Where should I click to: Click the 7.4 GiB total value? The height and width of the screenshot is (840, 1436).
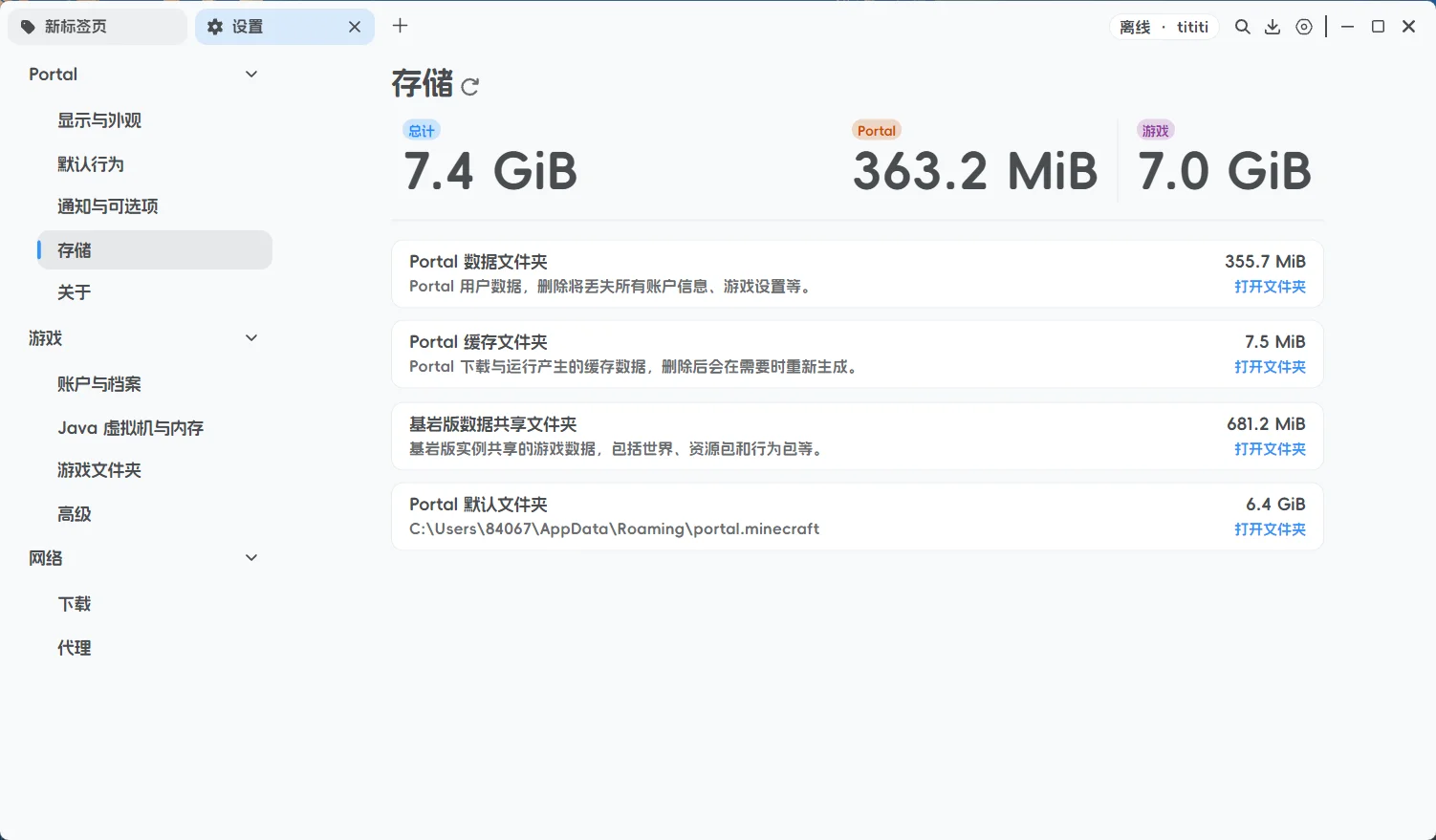click(x=490, y=172)
